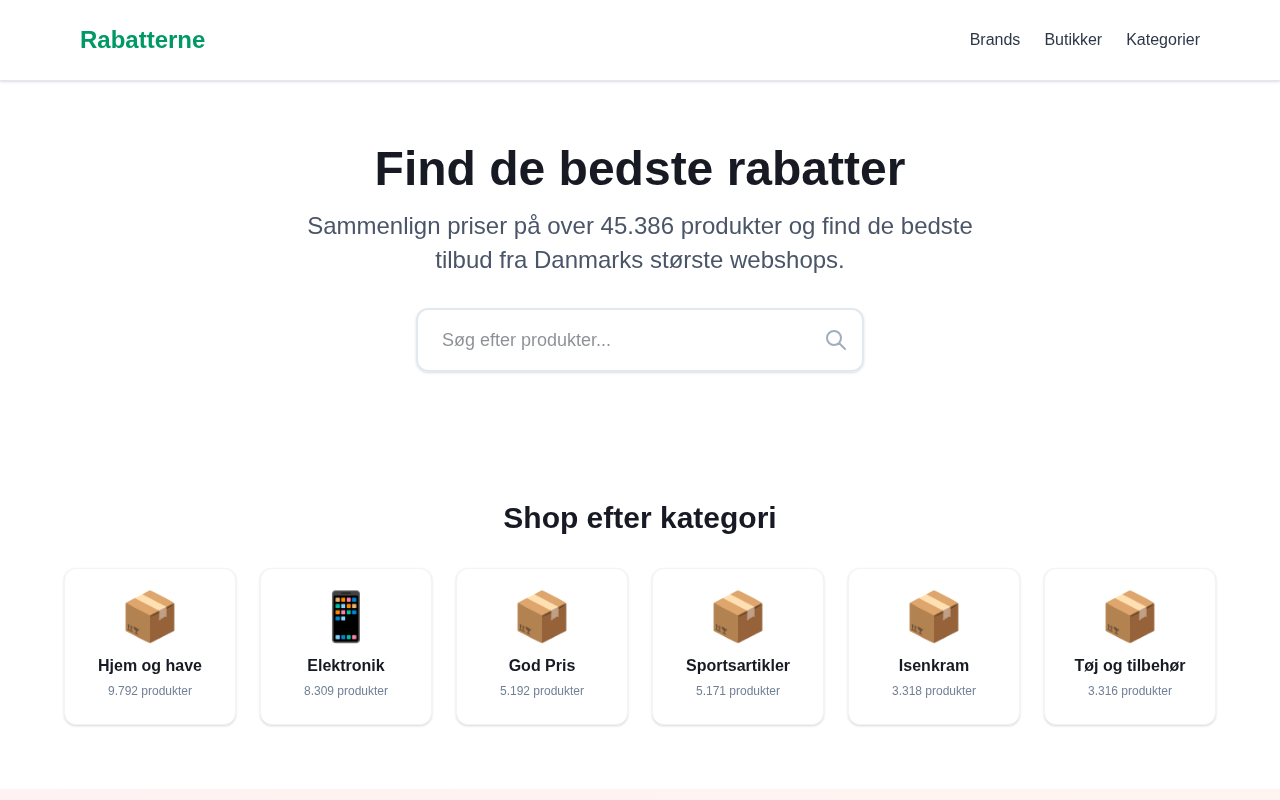The height and width of the screenshot is (800, 1280).
Task: Open the Hjem og have box icon
Action: click(x=150, y=616)
